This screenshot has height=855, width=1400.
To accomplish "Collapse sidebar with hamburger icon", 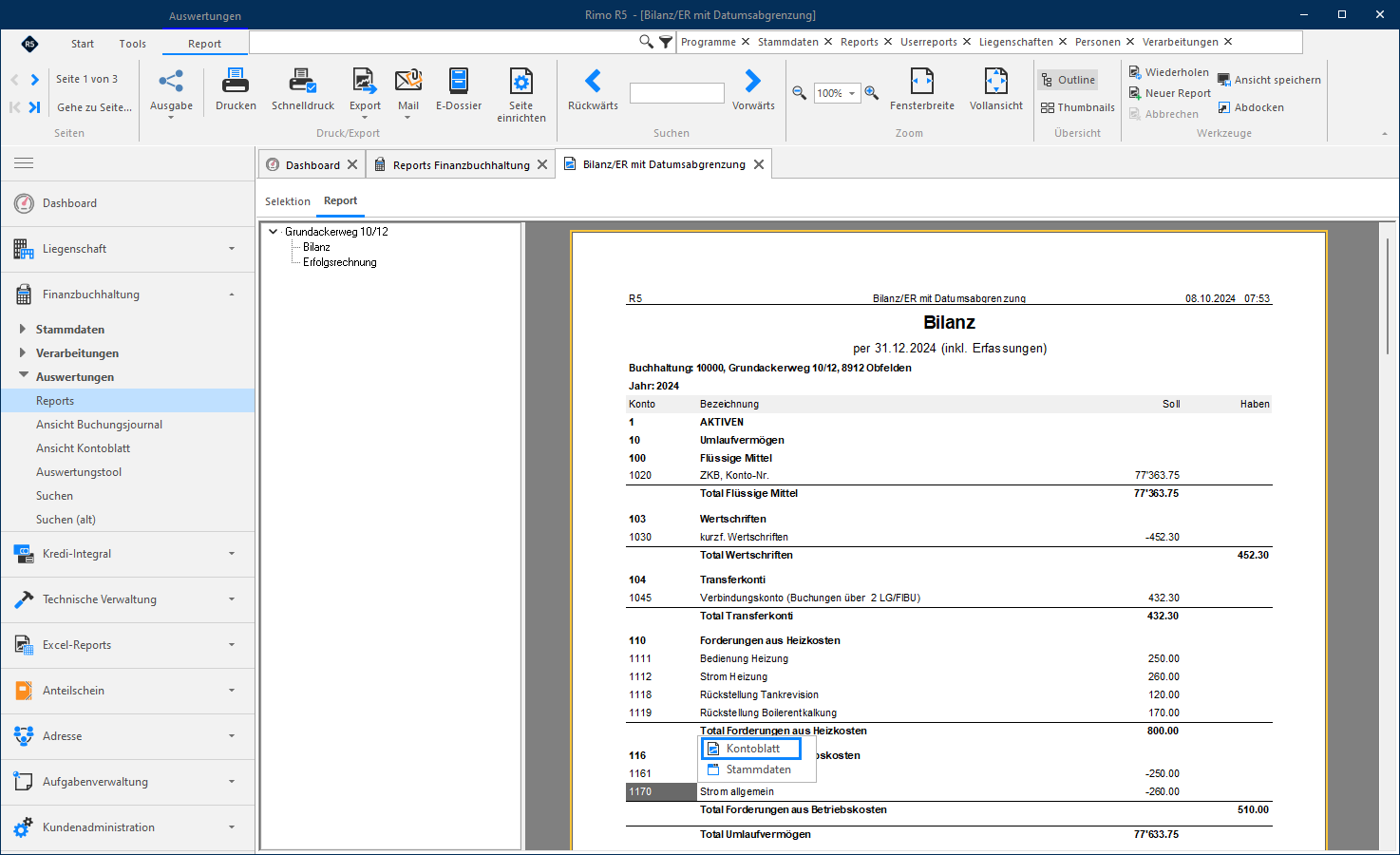I will 24,163.
